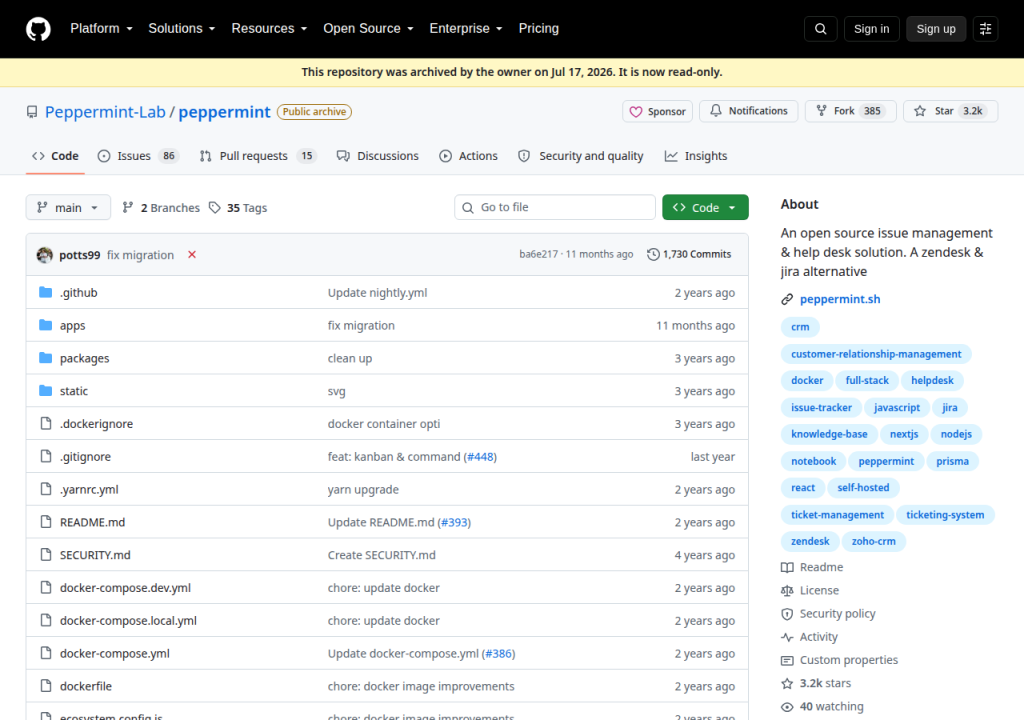Focus the Go to file search field

[x=555, y=207]
